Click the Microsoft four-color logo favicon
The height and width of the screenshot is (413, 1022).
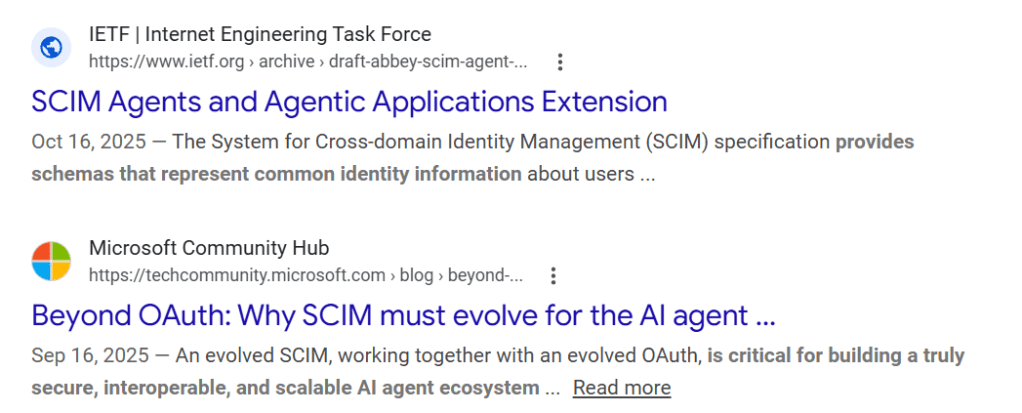click(51, 261)
